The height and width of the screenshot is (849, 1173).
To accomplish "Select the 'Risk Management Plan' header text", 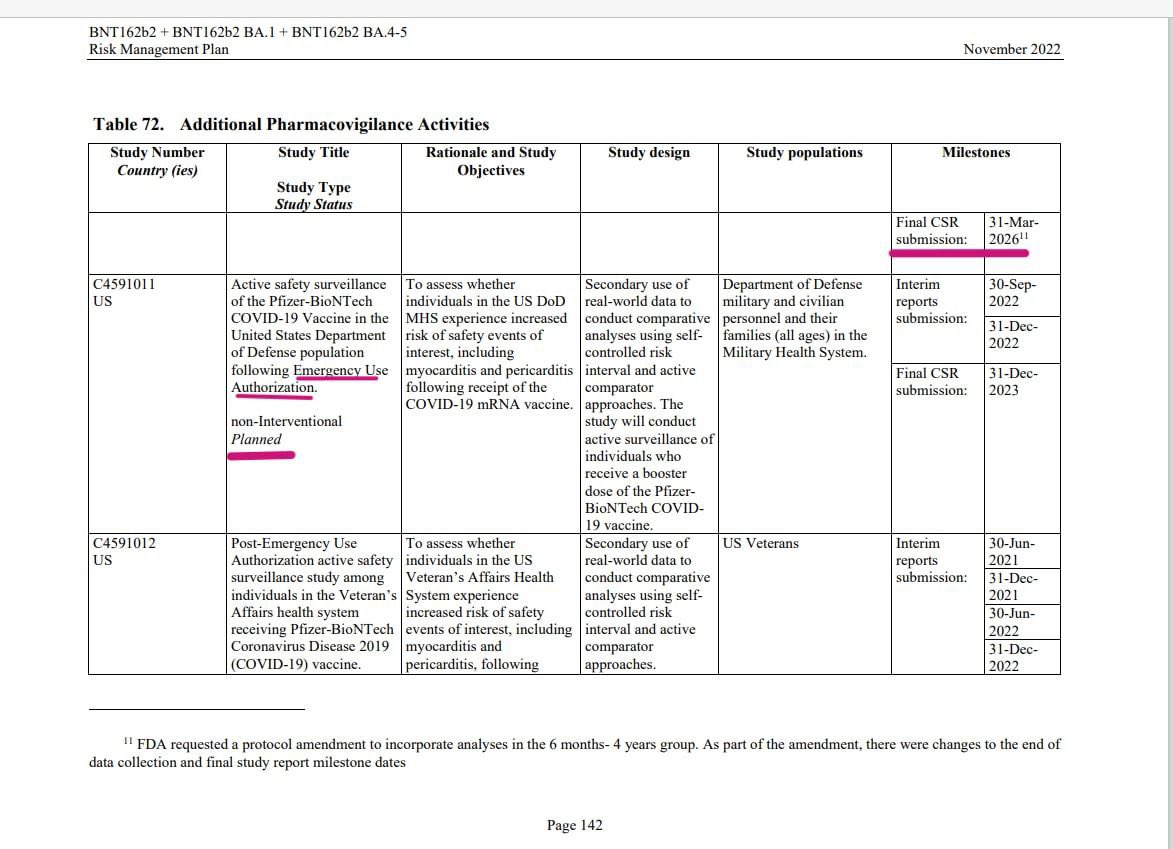I will point(159,49).
